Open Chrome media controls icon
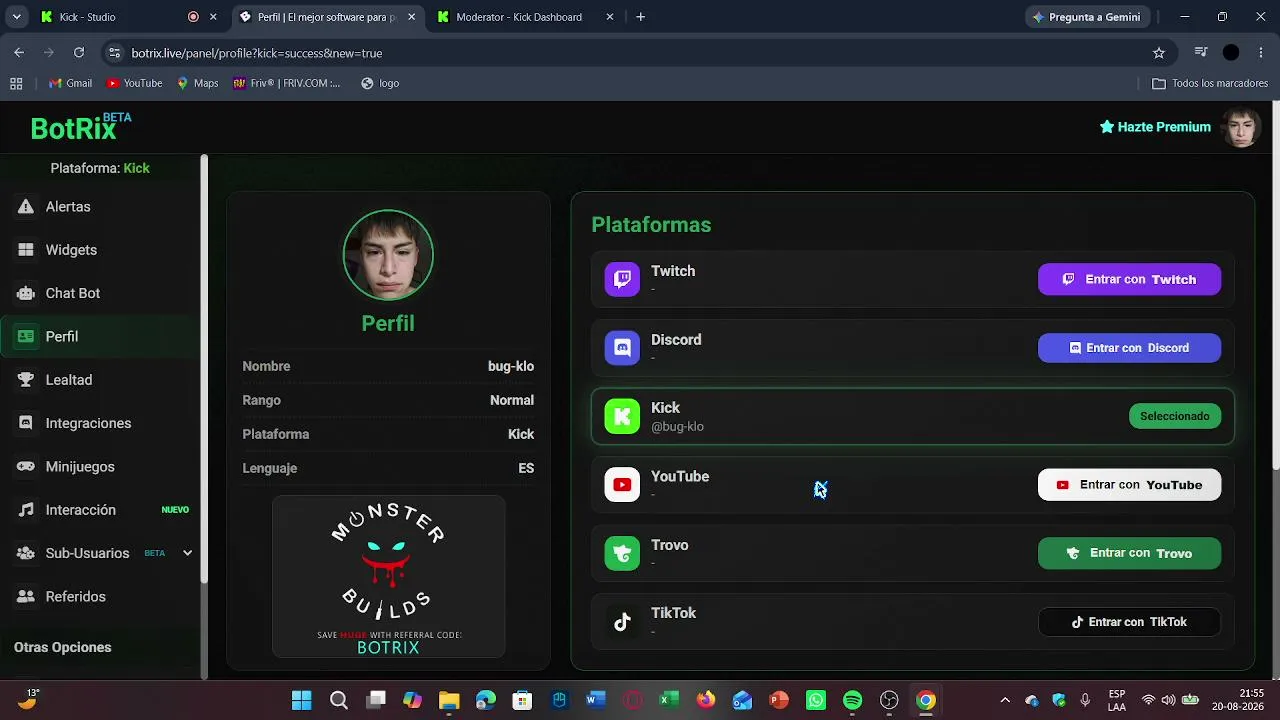1280x720 pixels. [x=1201, y=53]
